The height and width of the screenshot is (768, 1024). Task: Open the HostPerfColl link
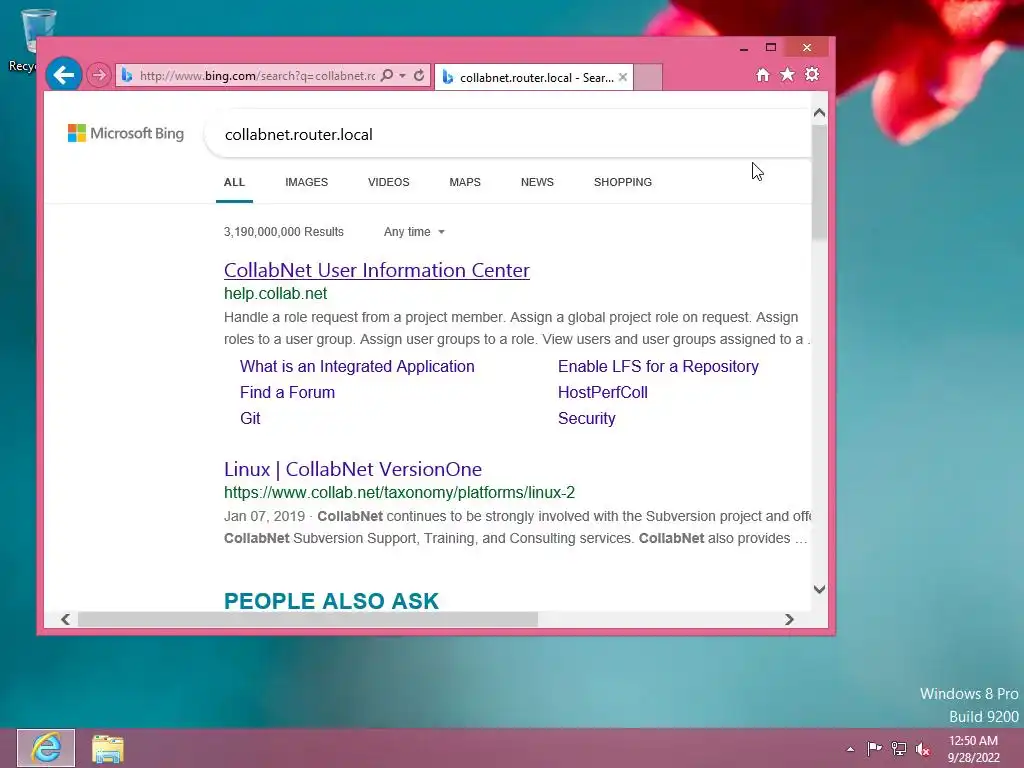click(603, 392)
